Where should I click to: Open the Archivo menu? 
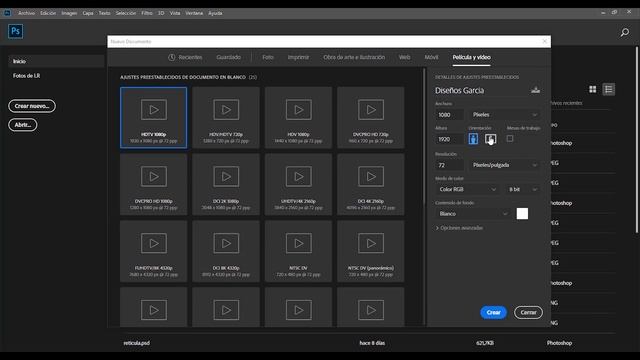click(27, 13)
